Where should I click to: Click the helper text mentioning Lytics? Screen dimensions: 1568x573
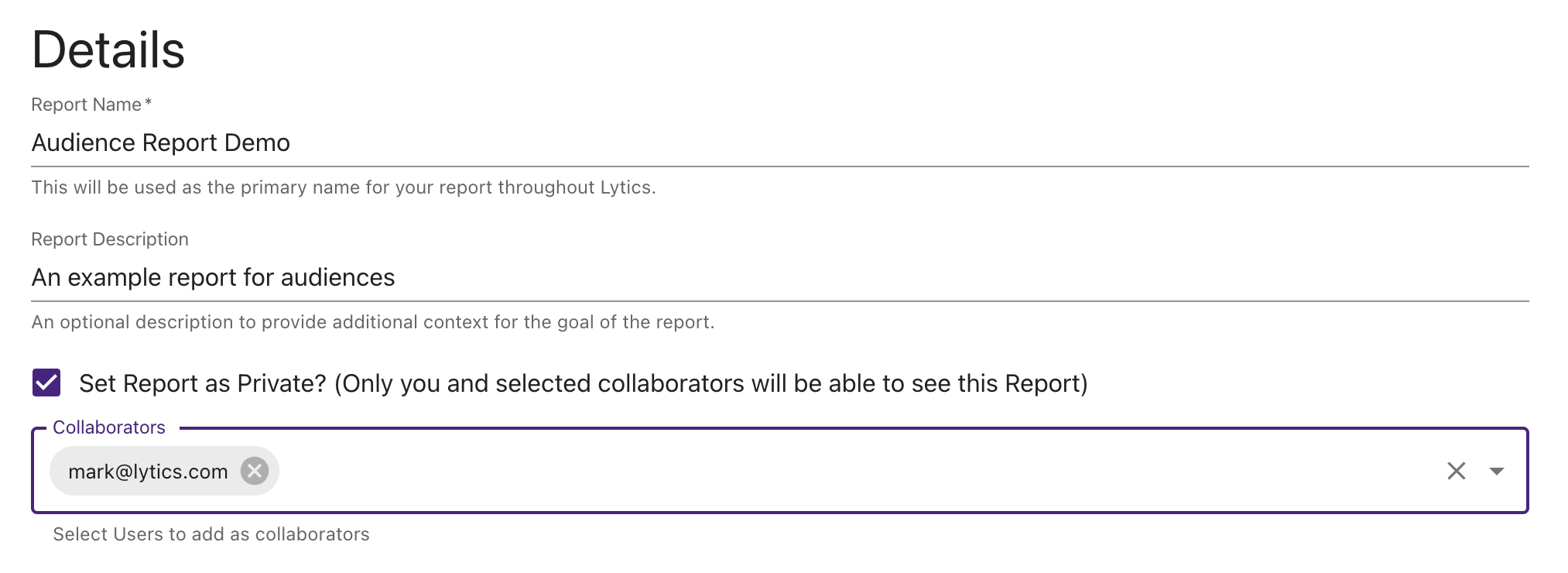[344, 187]
